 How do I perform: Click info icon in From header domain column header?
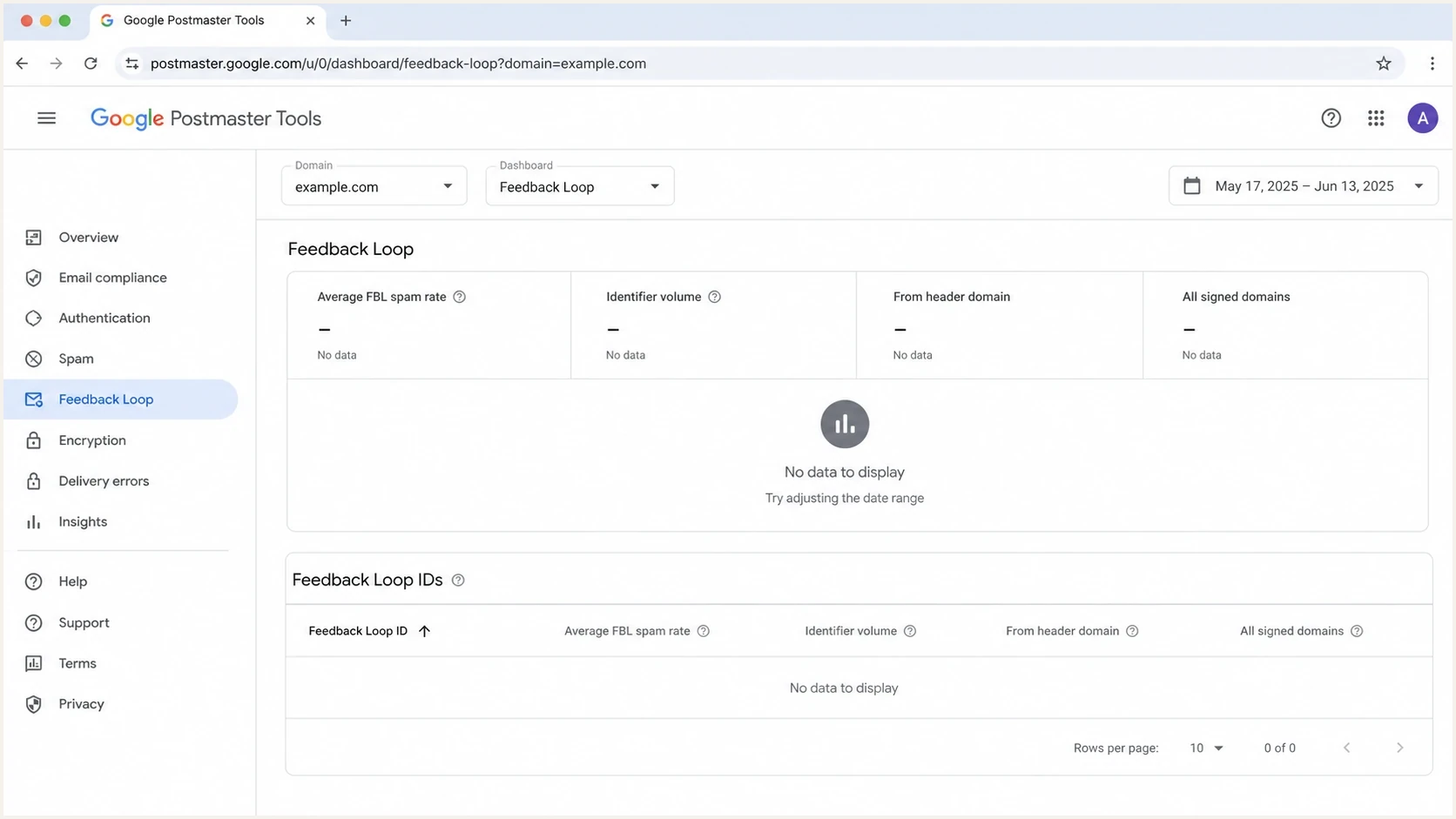pos(1132,631)
